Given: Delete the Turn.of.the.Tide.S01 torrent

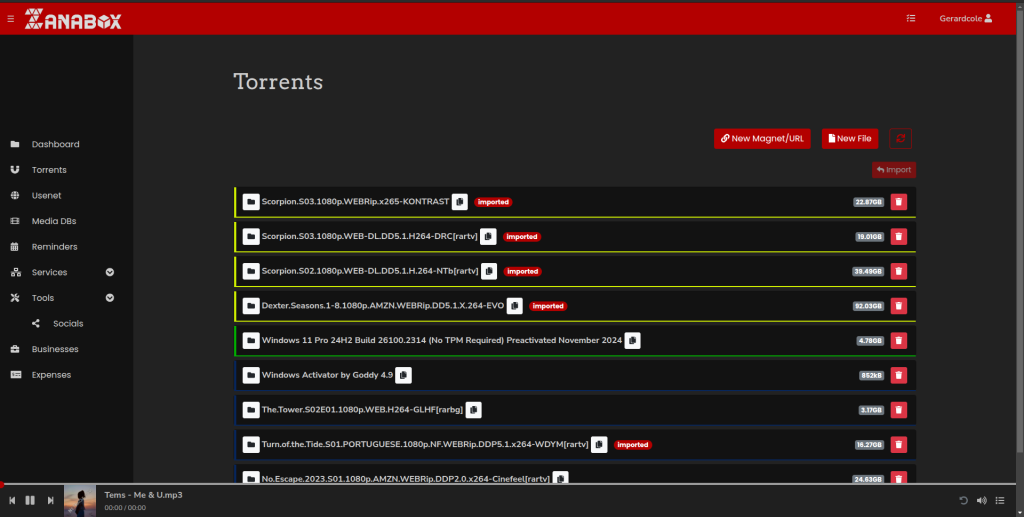Looking at the screenshot, I should coord(899,445).
